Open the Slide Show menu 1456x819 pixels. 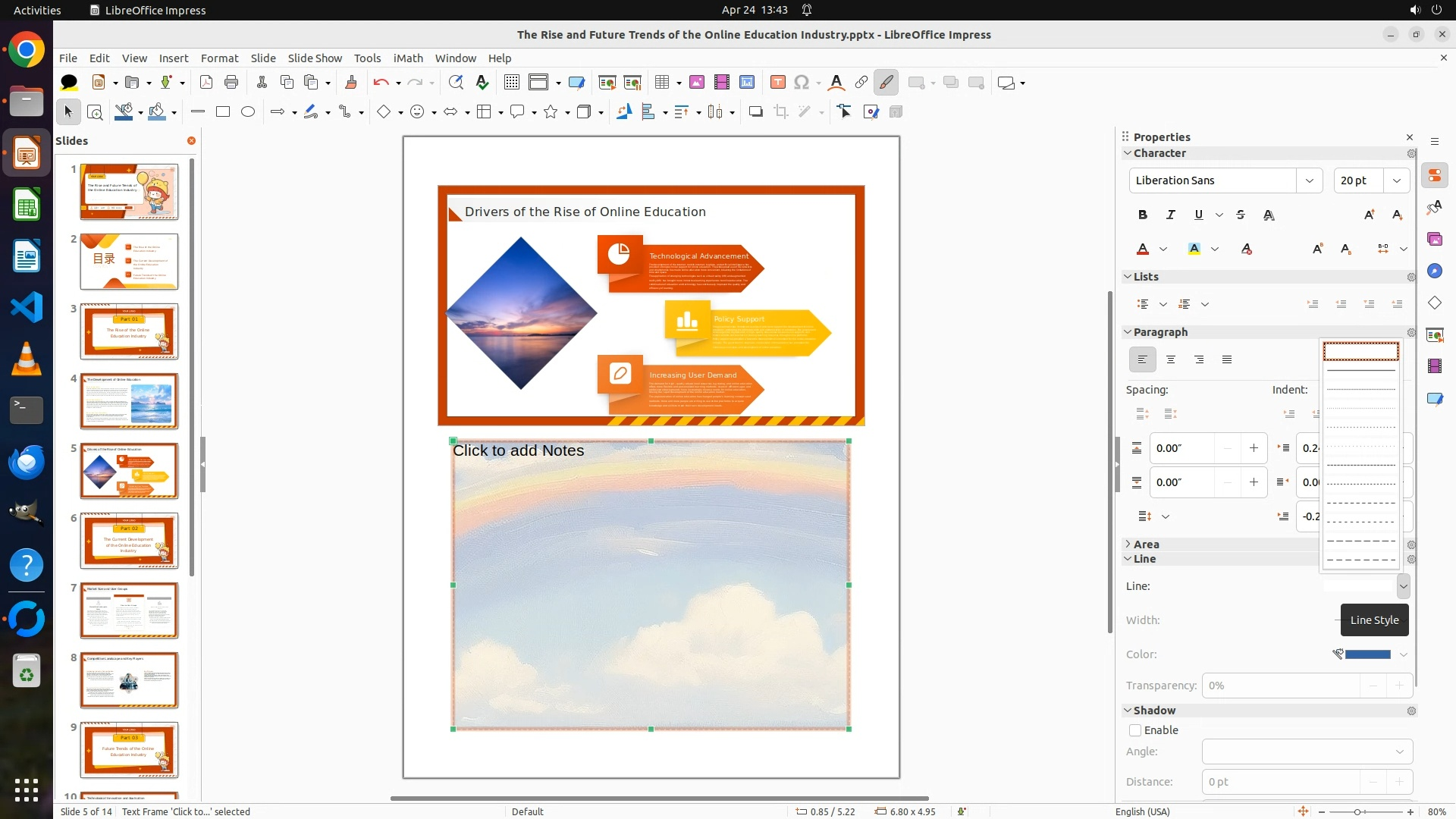tap(315, 58)
